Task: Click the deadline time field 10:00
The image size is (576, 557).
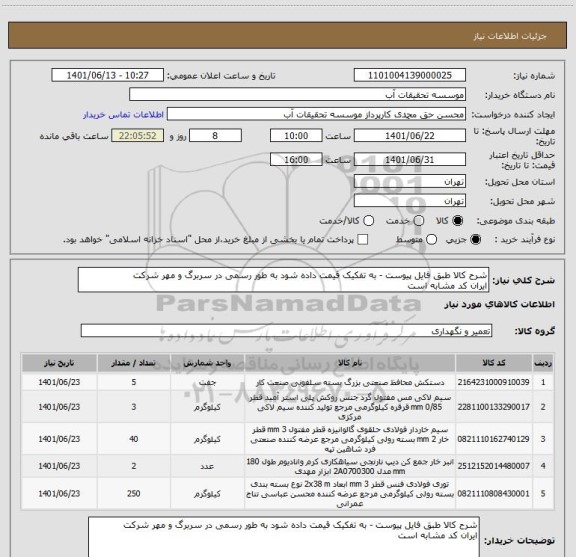Action: pos(296,136)
